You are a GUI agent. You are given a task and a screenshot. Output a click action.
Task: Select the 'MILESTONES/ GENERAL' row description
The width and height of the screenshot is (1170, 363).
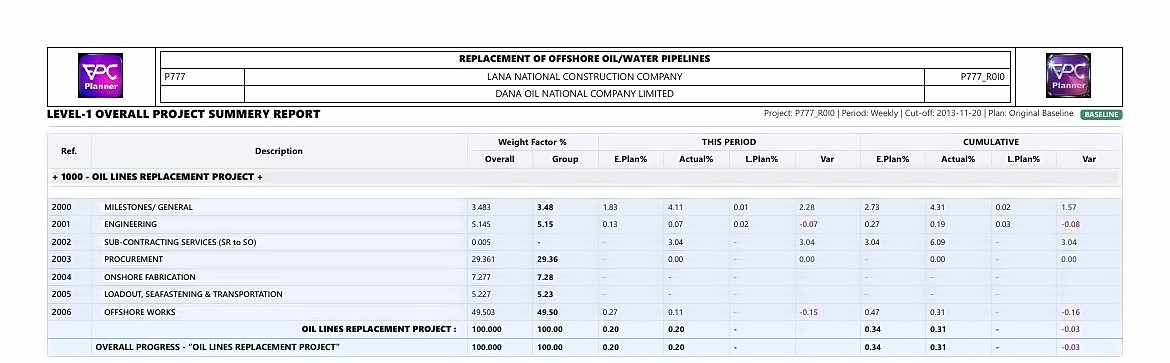(148, 207)
